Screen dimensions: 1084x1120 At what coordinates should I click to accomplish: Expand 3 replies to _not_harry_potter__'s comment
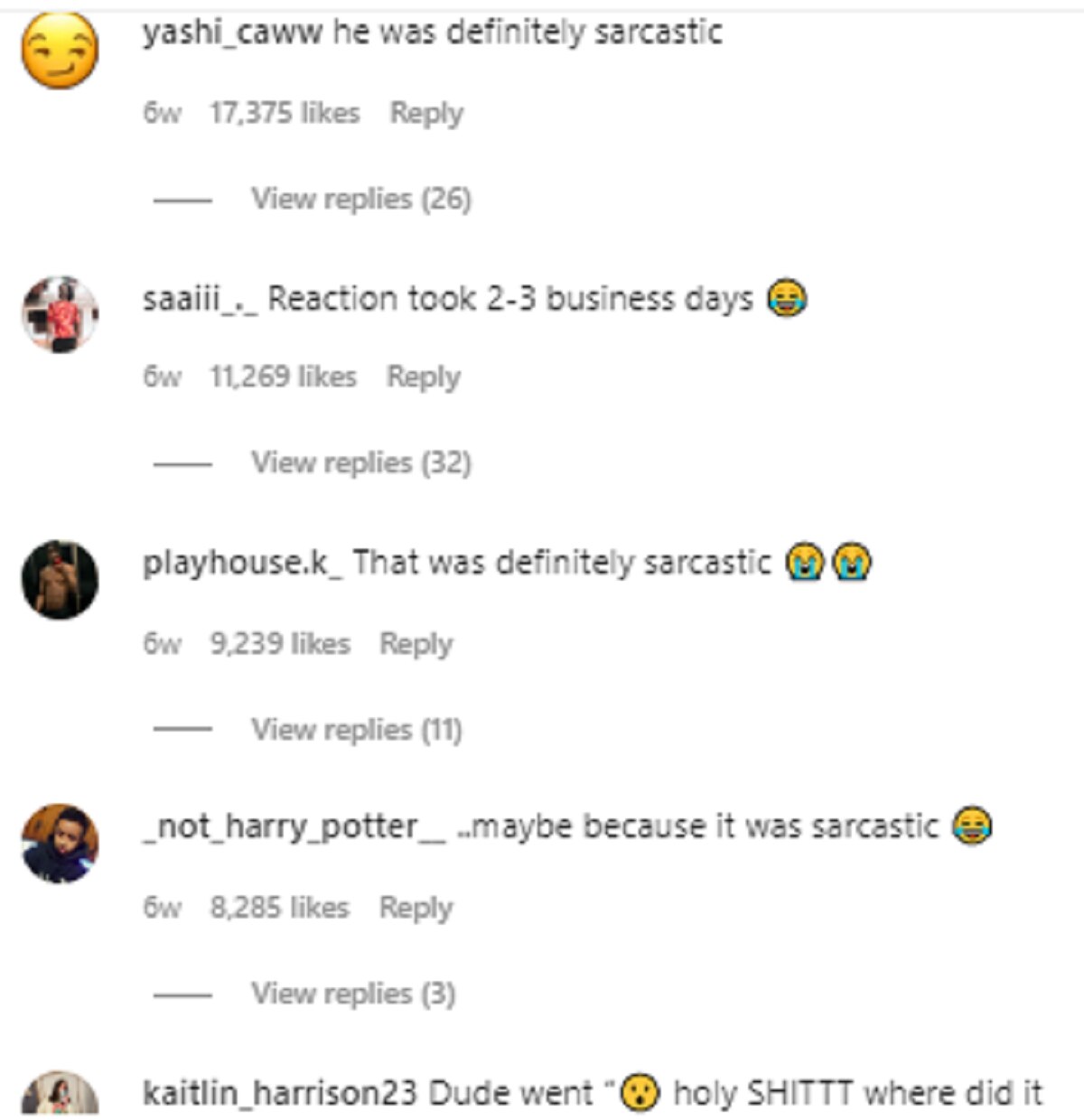(352, 994)
